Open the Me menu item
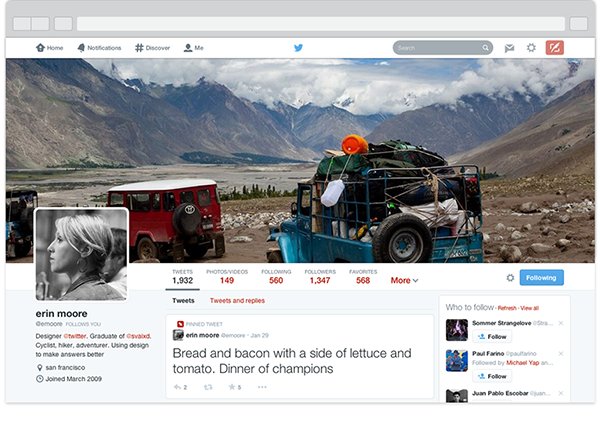The width and height of the screenshot is (600, 423). click(x=194, y=48)
